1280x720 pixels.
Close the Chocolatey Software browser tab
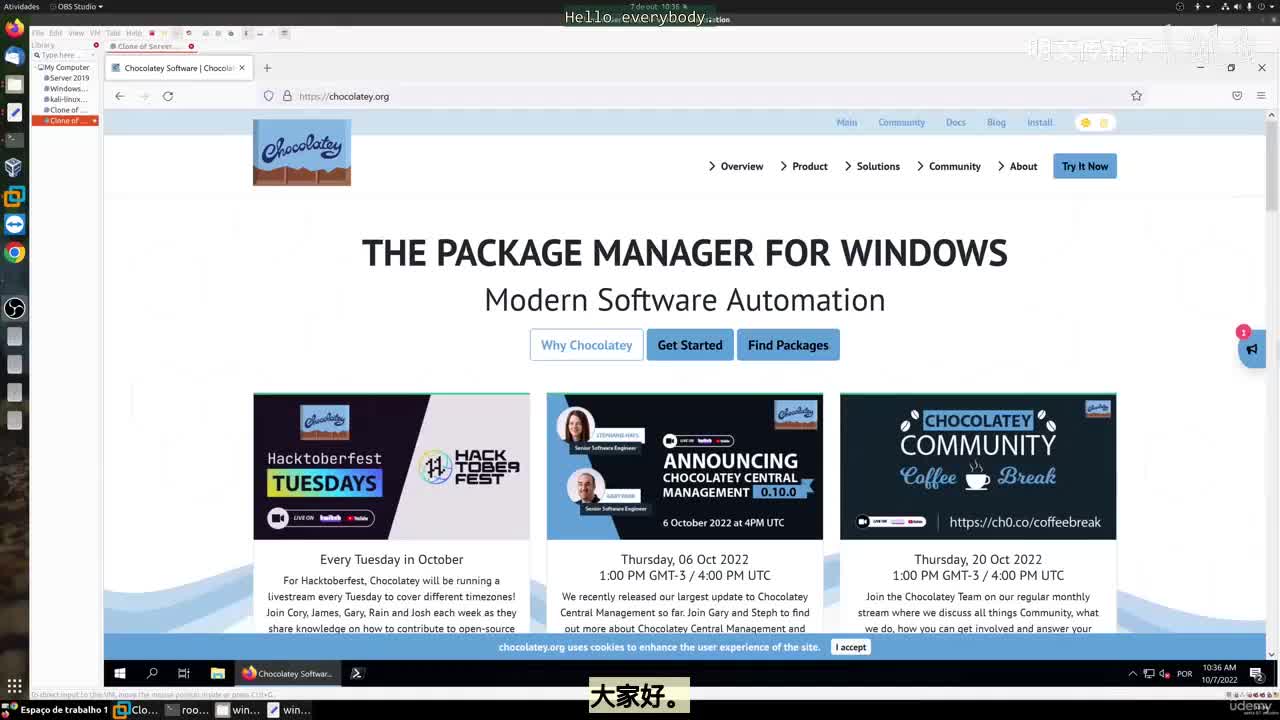pos(242,68)
